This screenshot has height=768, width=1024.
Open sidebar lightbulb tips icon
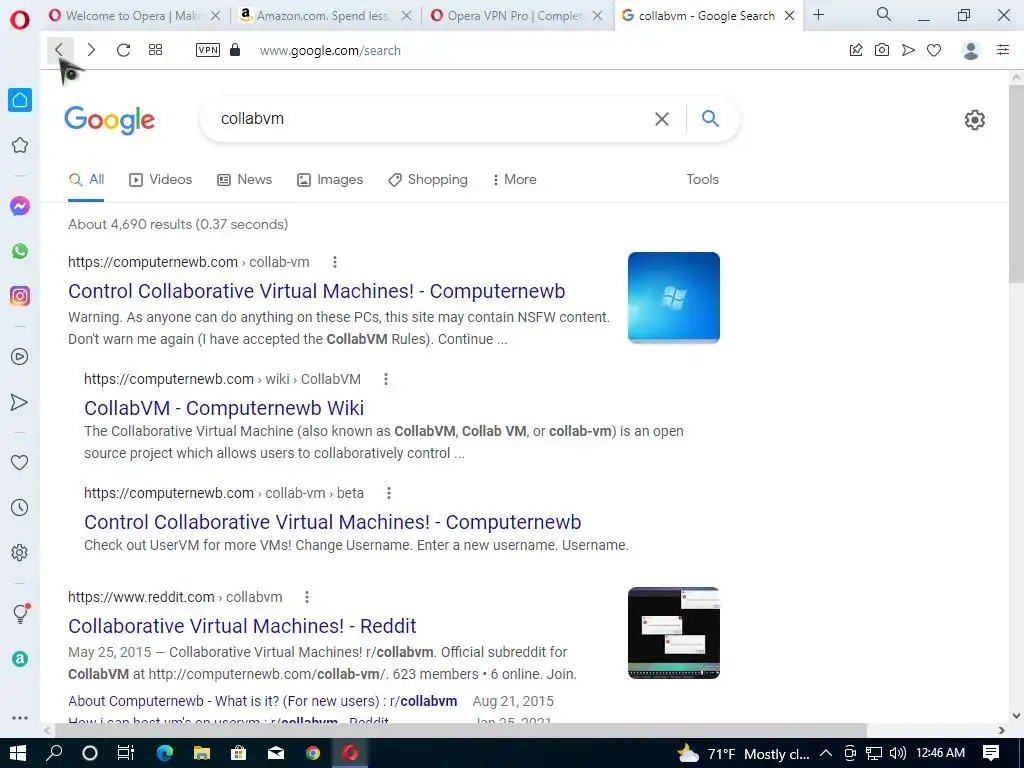tap(21, 613)
